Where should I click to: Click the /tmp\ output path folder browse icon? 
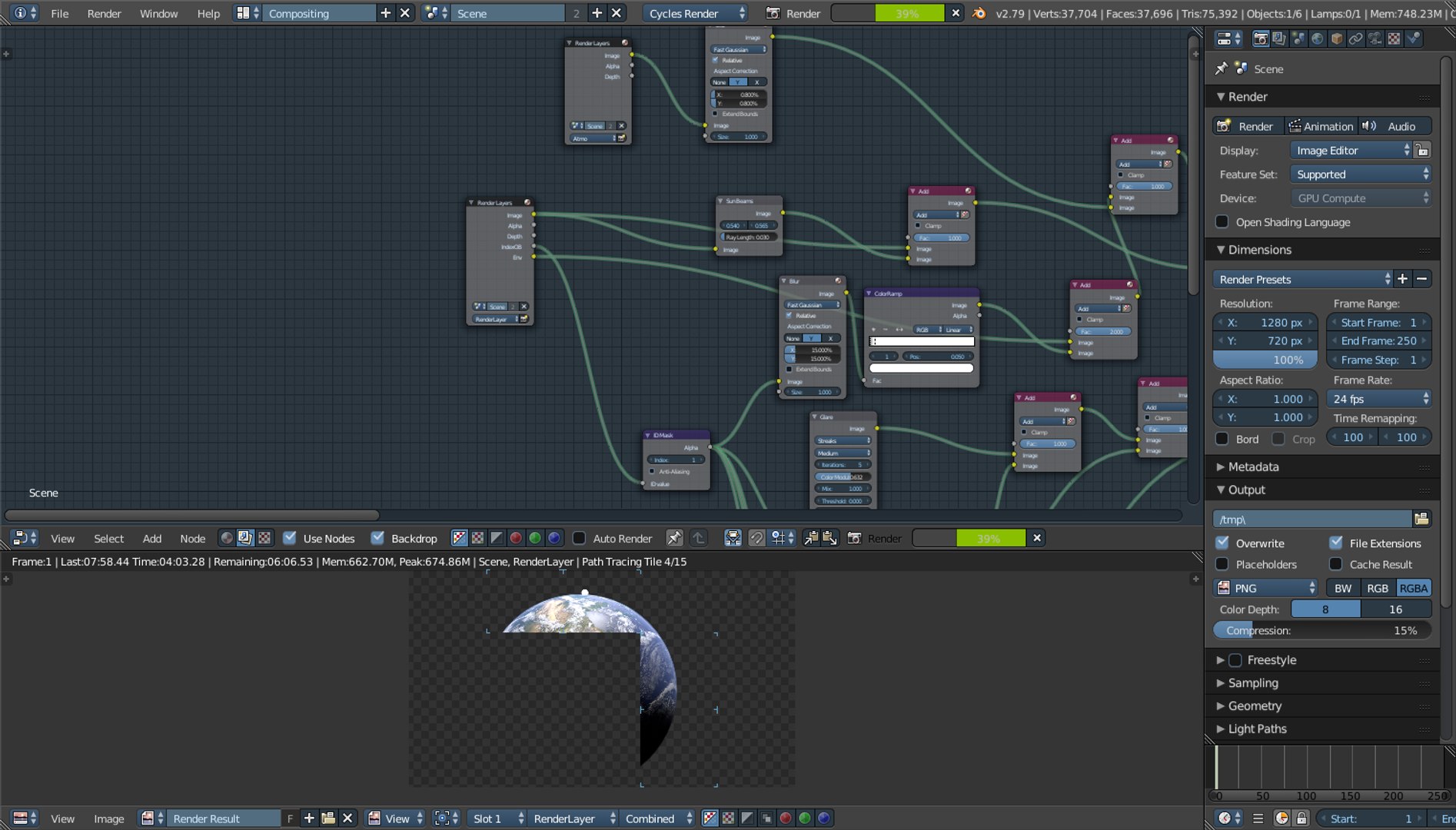pos(1421,519)
